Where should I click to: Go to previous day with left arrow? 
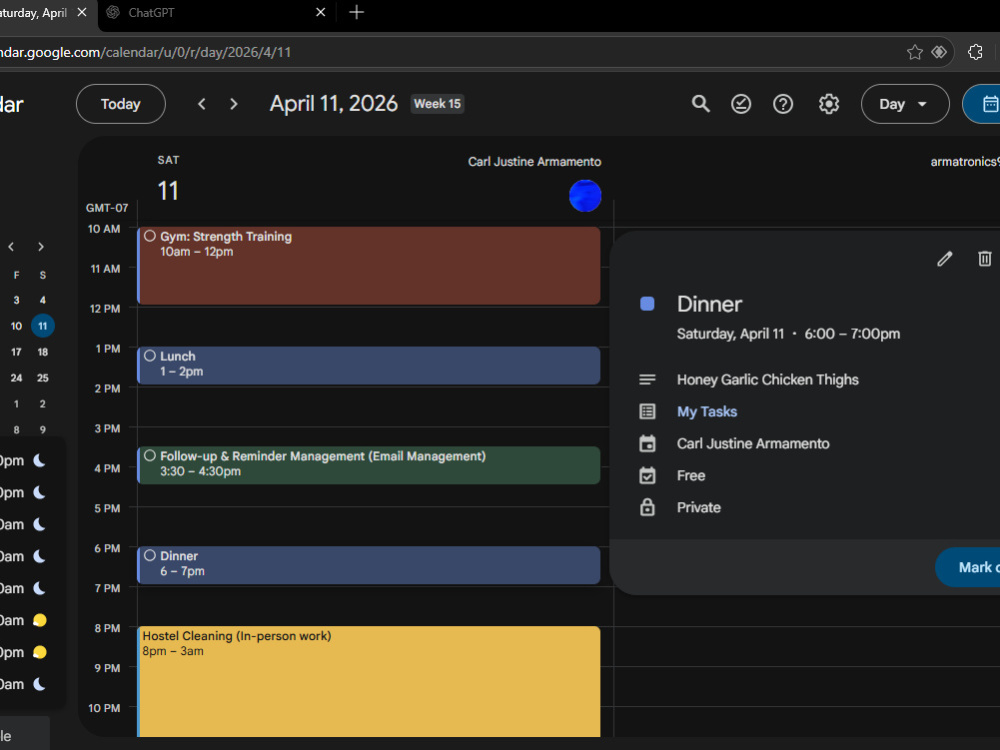pos(202,104)
